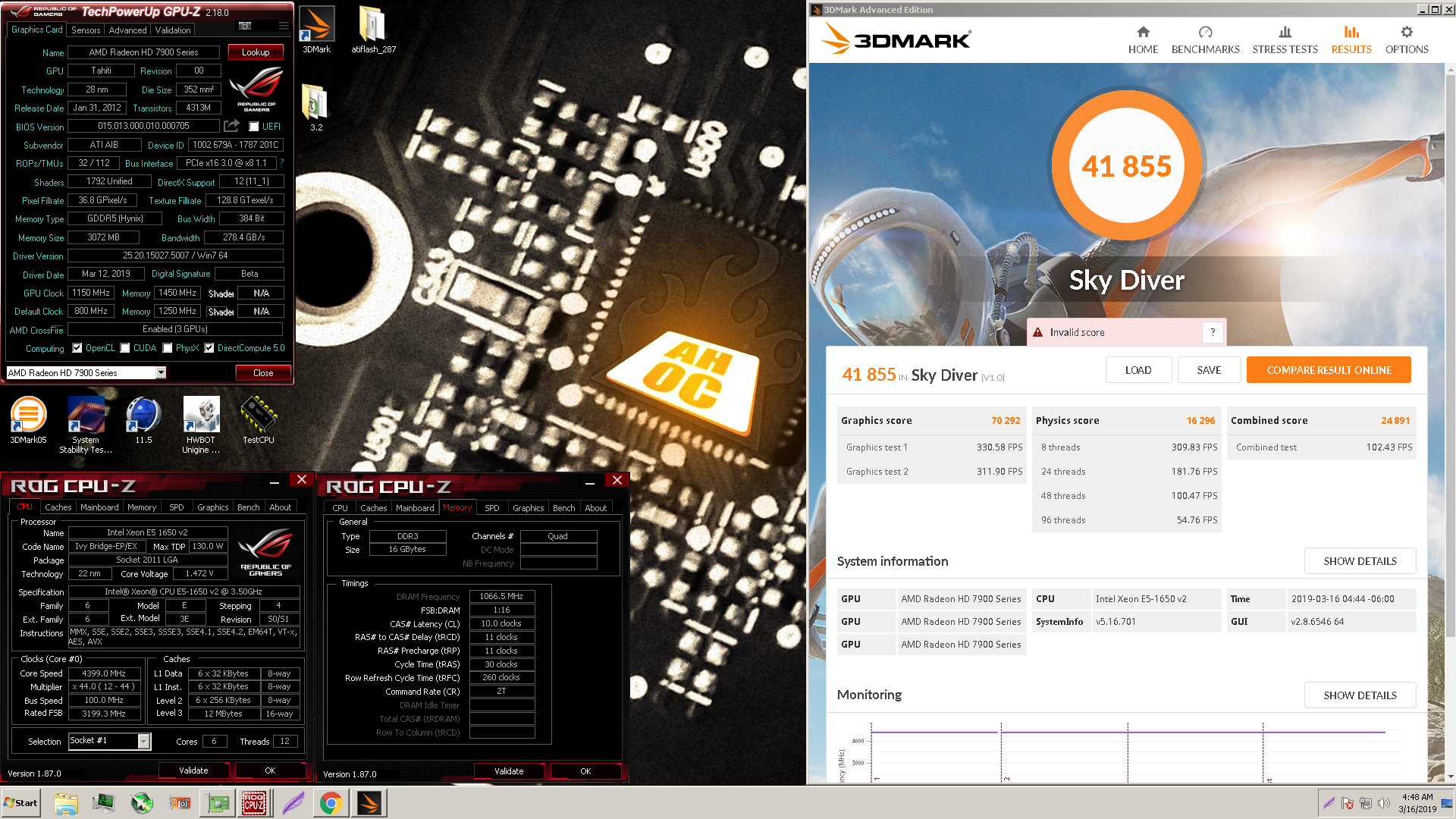Click the SAVE result button
The image size is (1456, 819).
click(1209, 370)
